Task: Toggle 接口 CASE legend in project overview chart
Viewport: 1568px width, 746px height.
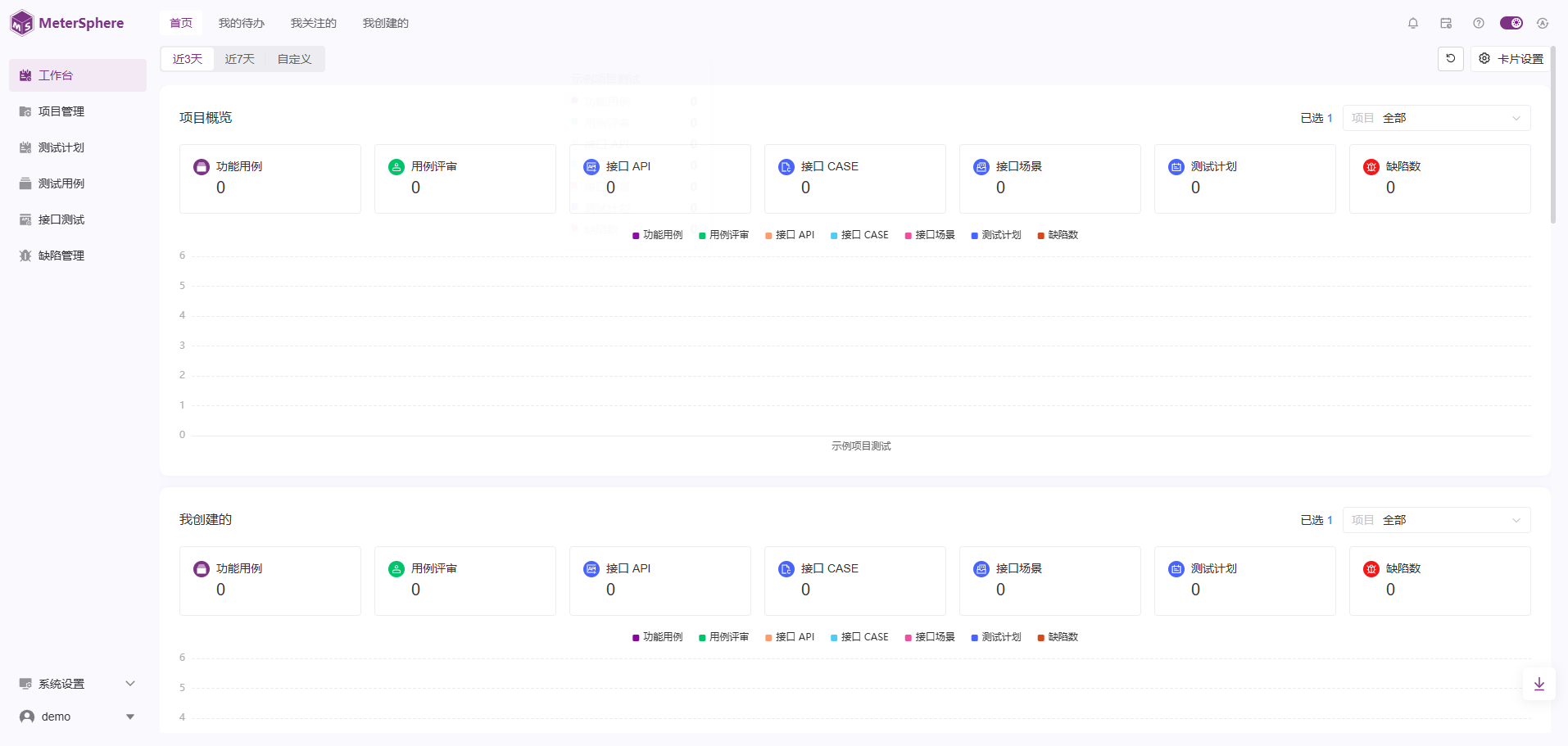Action: coord(859,235)
